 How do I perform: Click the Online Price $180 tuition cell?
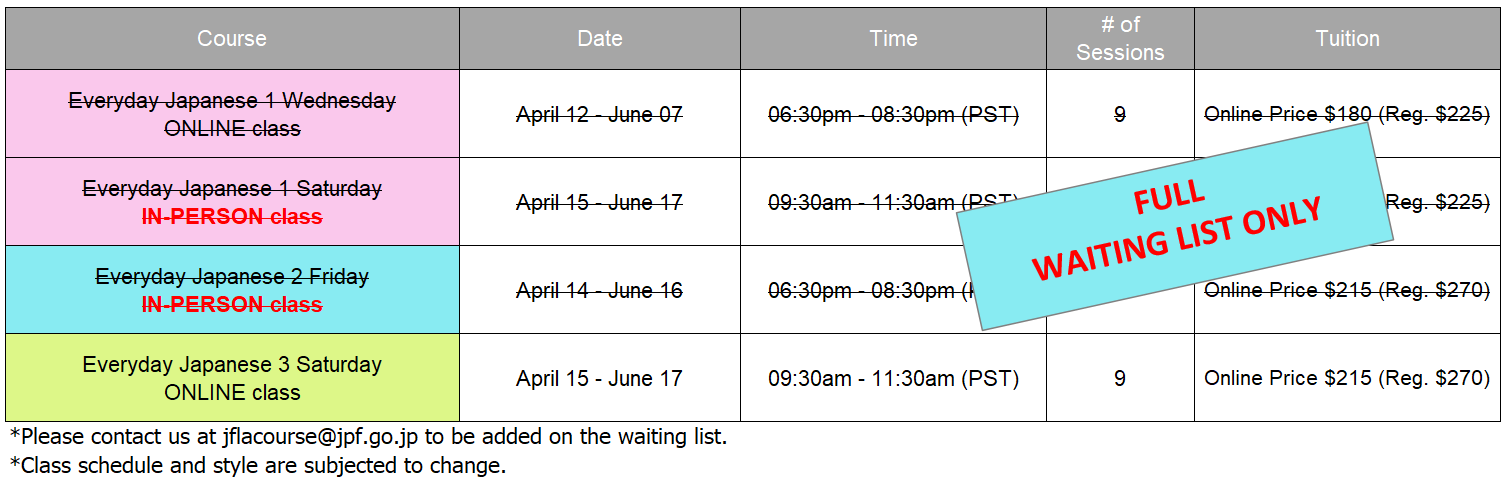tap(1347, 114)
